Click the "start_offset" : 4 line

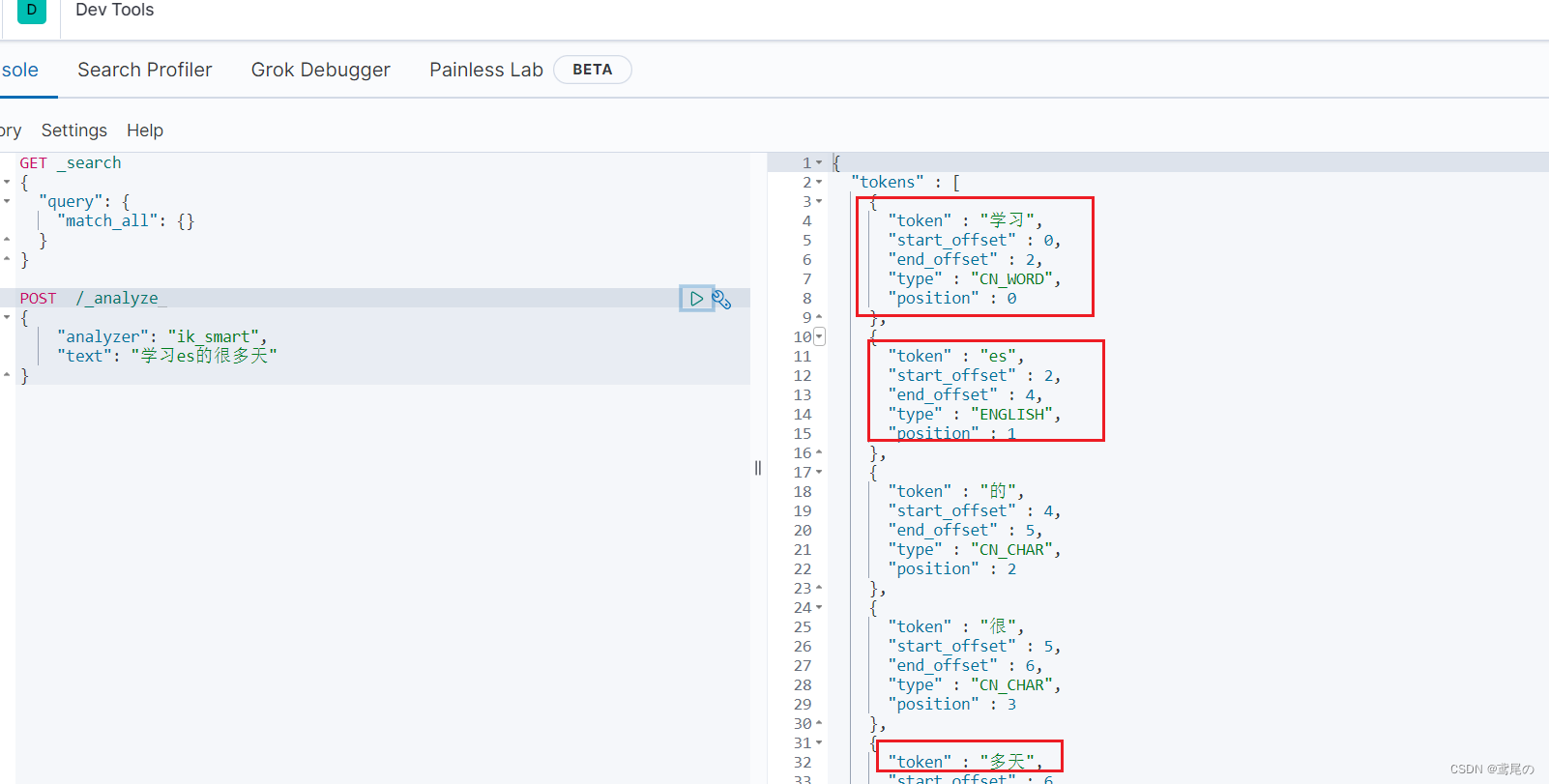[975, 510]
